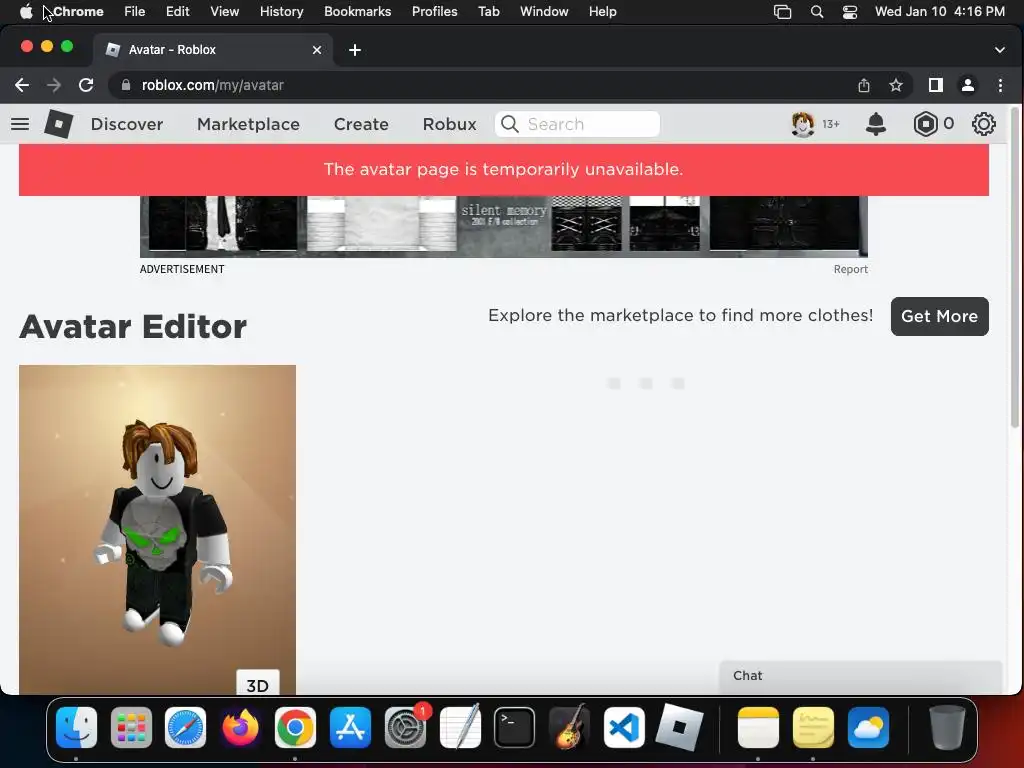The height and width of the screenshot is (768, 1024).
Task: Open the Roblox hamburger navigation menu
Action: [20, 124]
